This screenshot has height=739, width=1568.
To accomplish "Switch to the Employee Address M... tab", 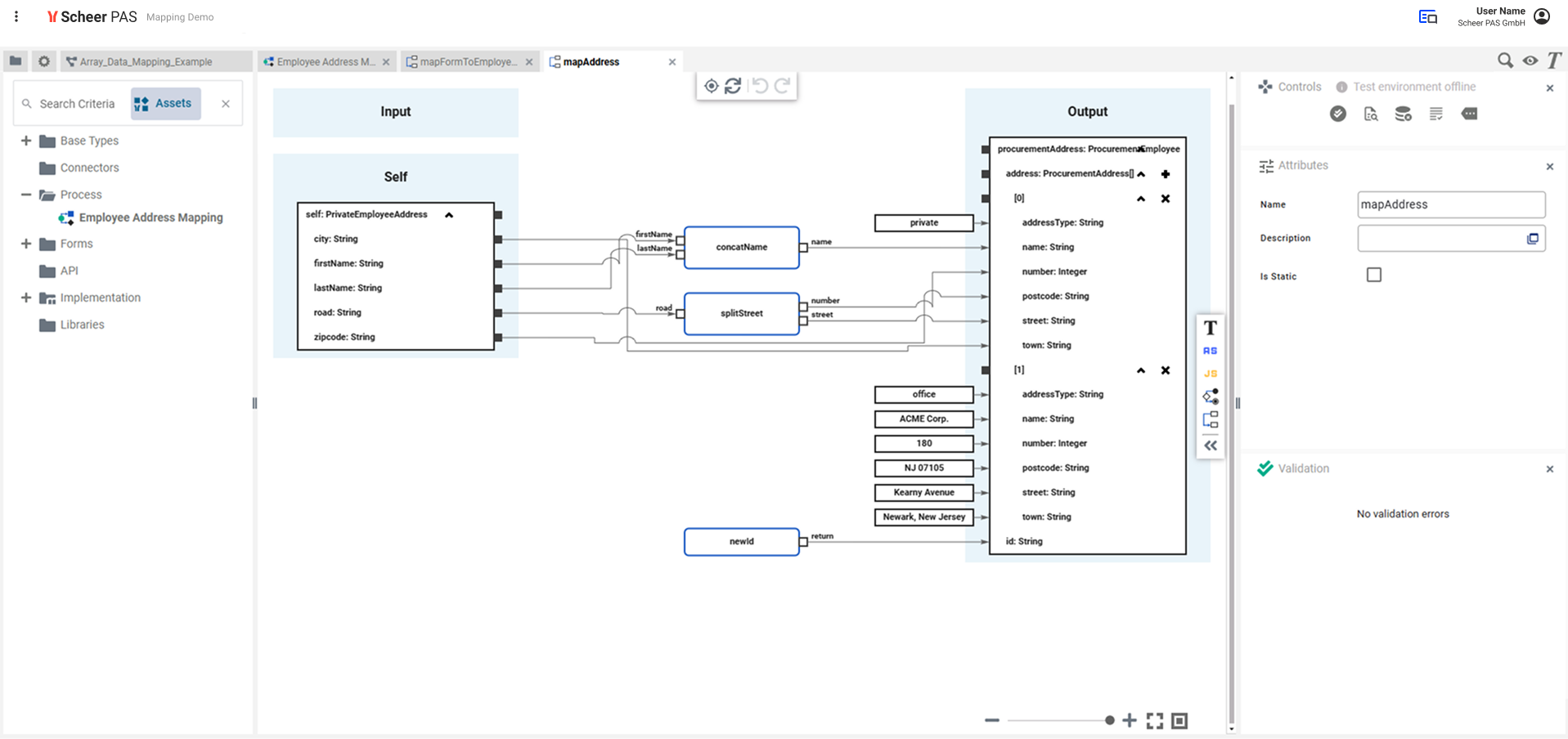I will click(x=325, y=62).
